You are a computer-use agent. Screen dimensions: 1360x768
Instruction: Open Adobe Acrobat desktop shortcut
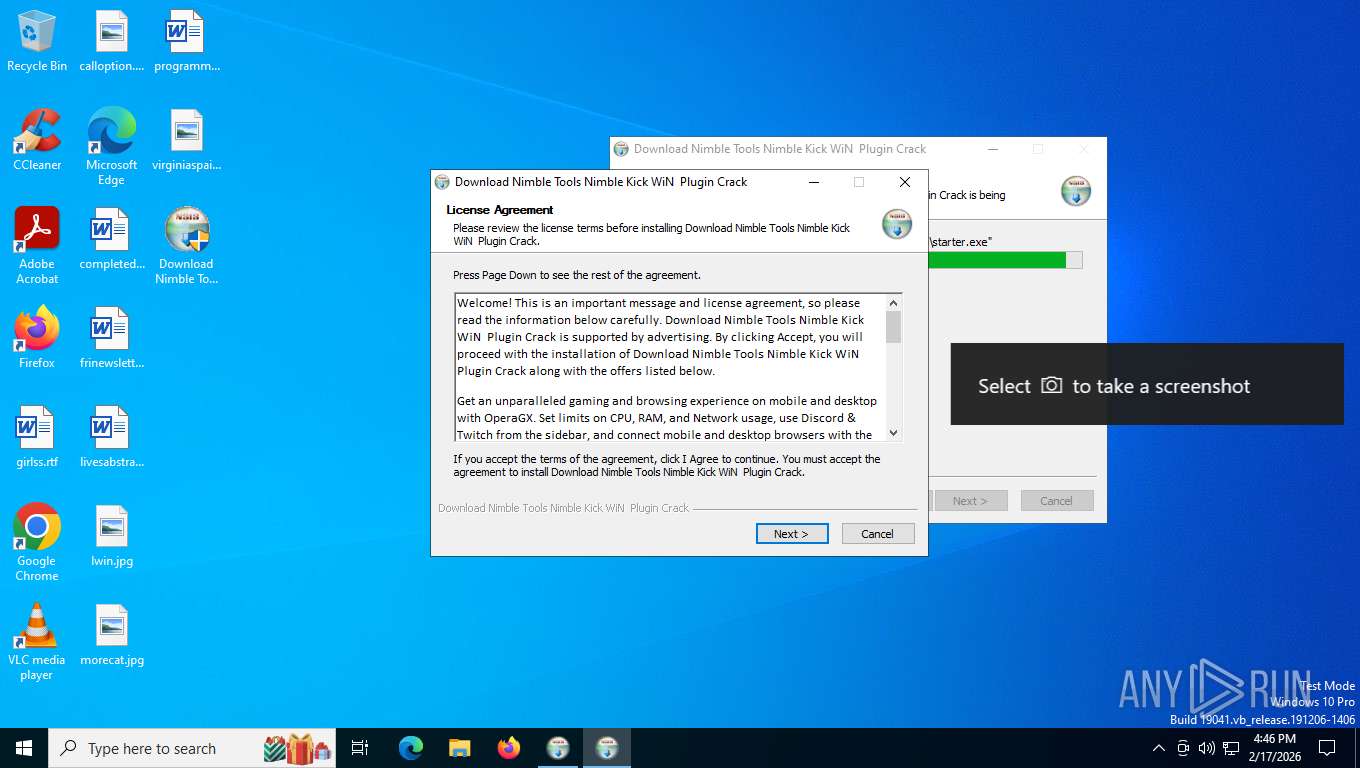37,245
